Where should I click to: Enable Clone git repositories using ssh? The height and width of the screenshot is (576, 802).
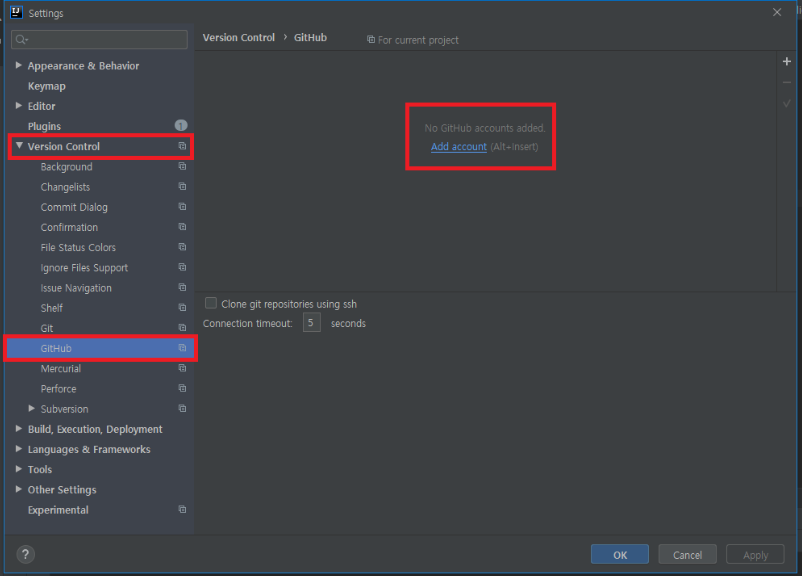pyautogui.click(x=211, y=303)
